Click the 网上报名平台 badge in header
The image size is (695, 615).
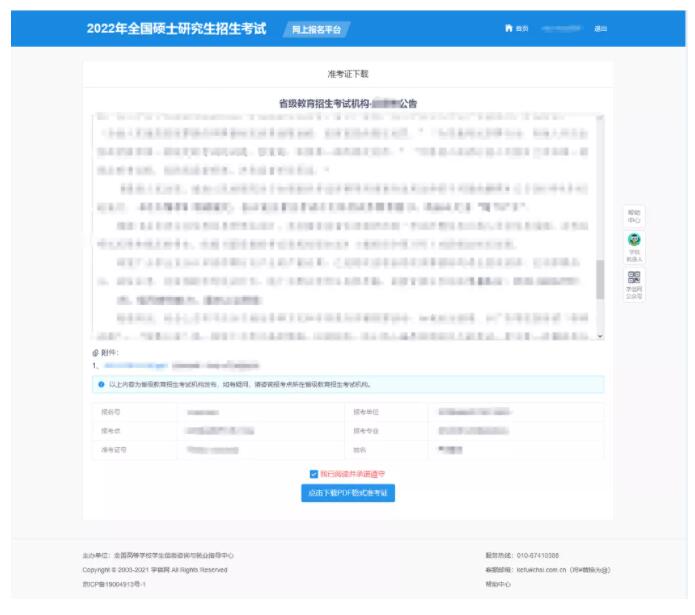click(316, 30)
